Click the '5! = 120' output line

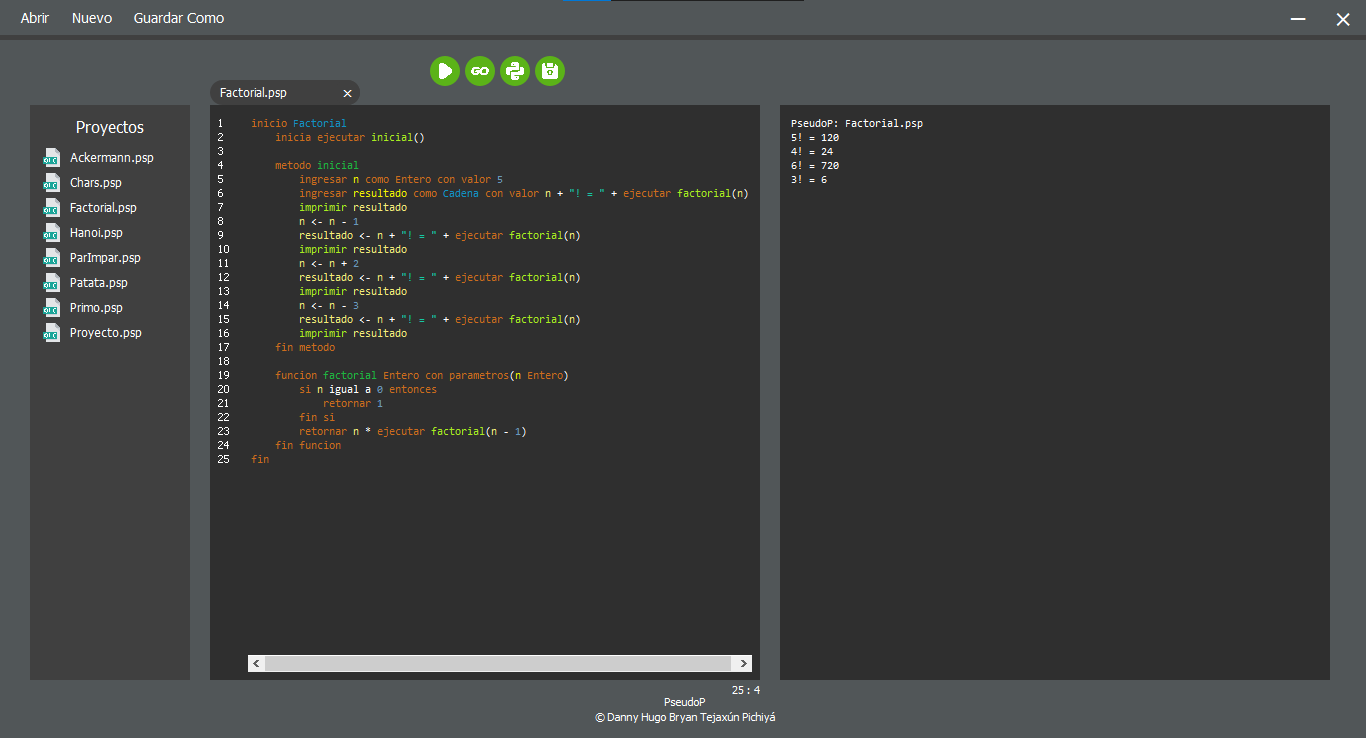click(815, 137)
